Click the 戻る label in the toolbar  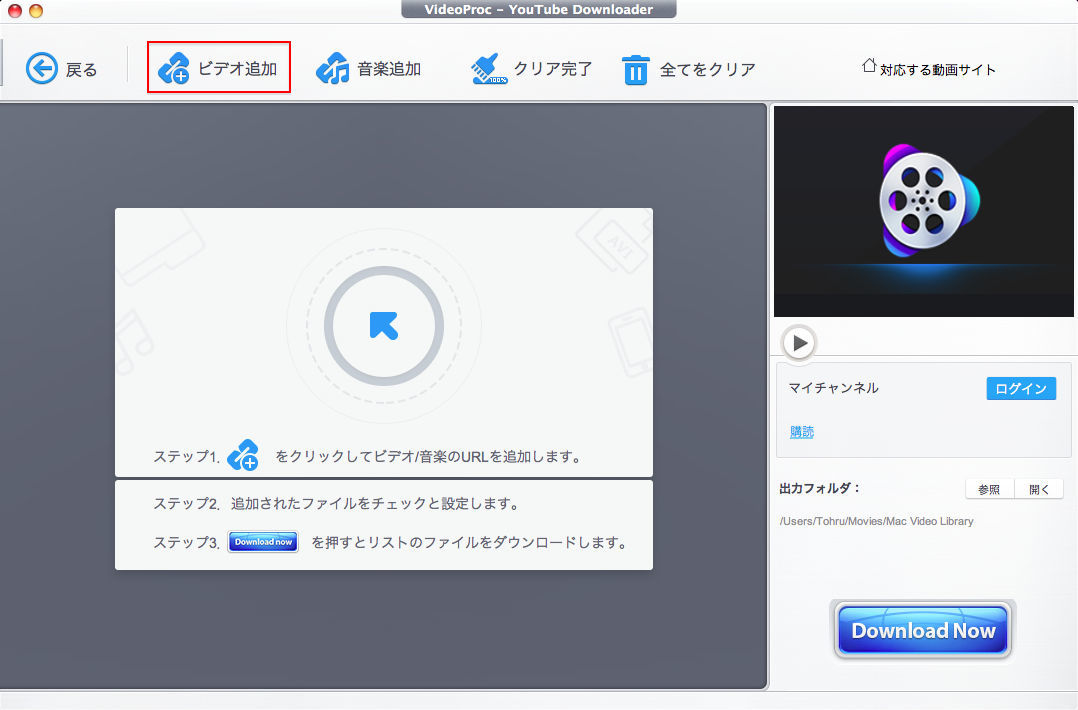coord(81,69)
